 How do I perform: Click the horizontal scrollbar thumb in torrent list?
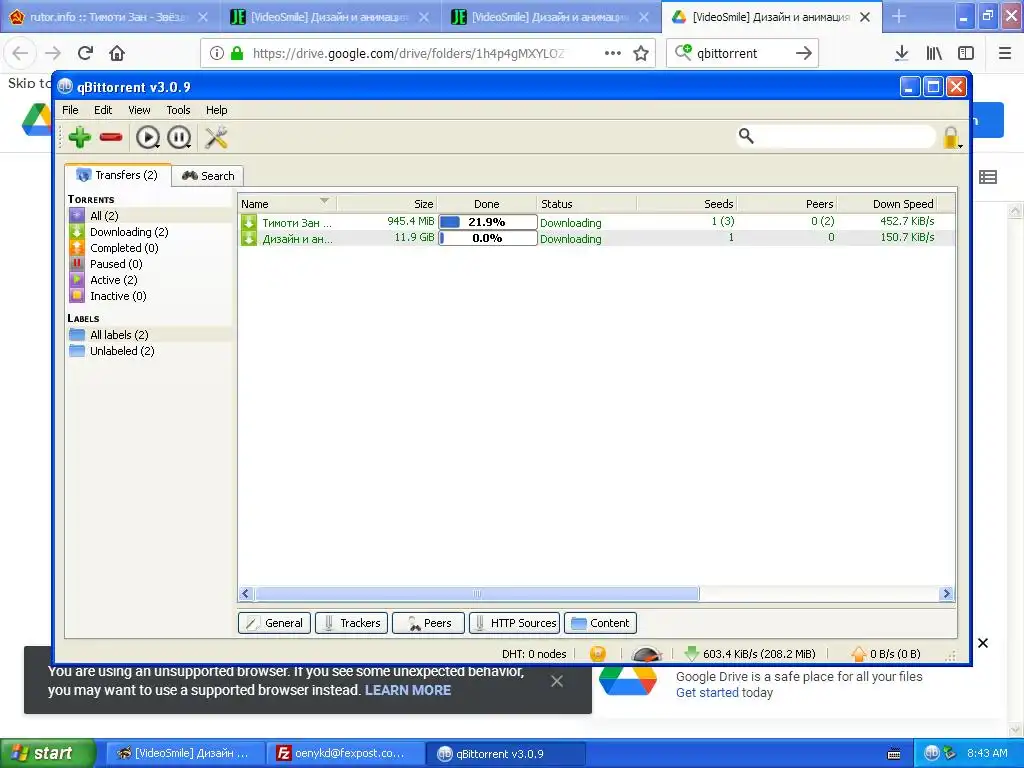pyautogui.click(x=477, y=594)
